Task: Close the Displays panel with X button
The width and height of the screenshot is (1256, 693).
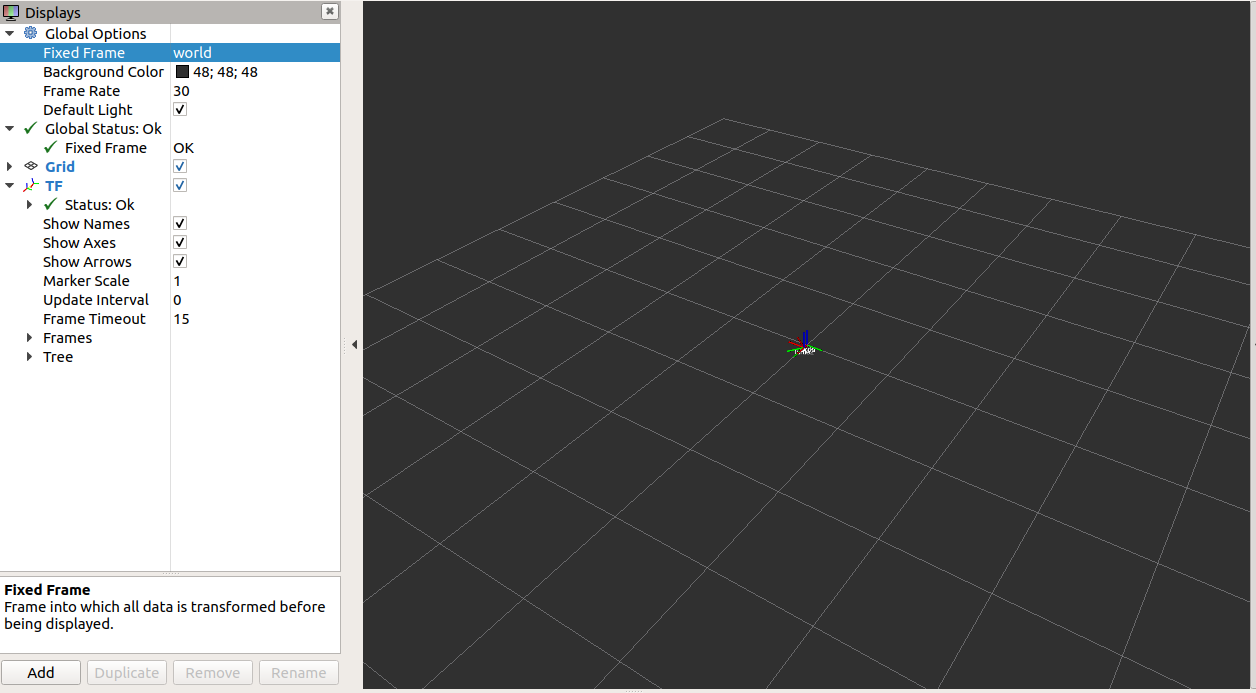Action: click(x=329, y=11)
